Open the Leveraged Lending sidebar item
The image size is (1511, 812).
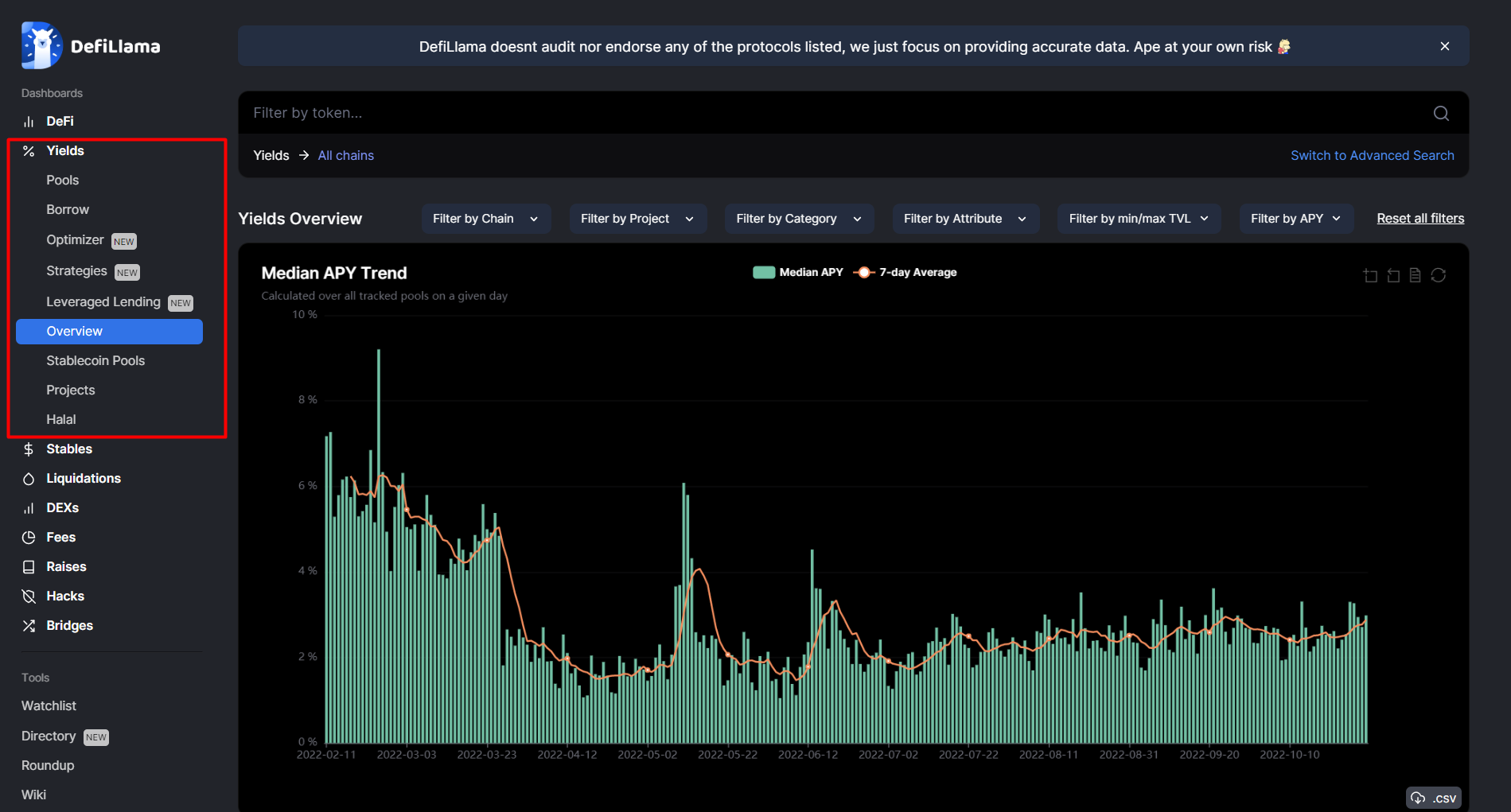coord(103,301)
